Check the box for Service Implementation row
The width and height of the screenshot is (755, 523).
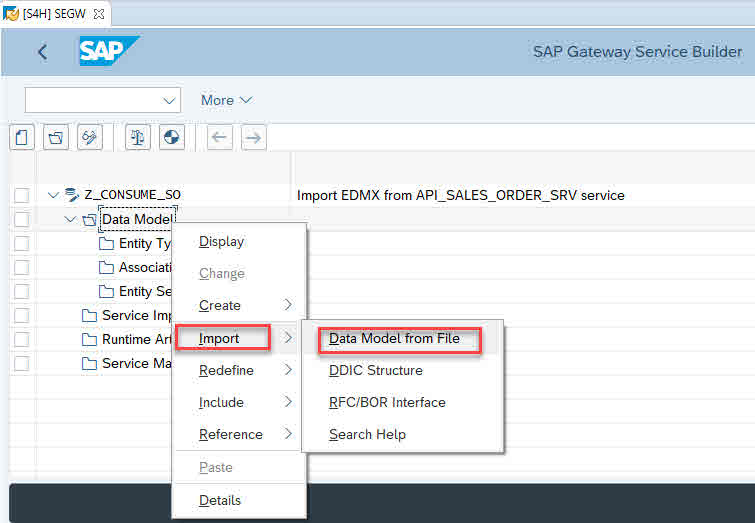[21, 315]
